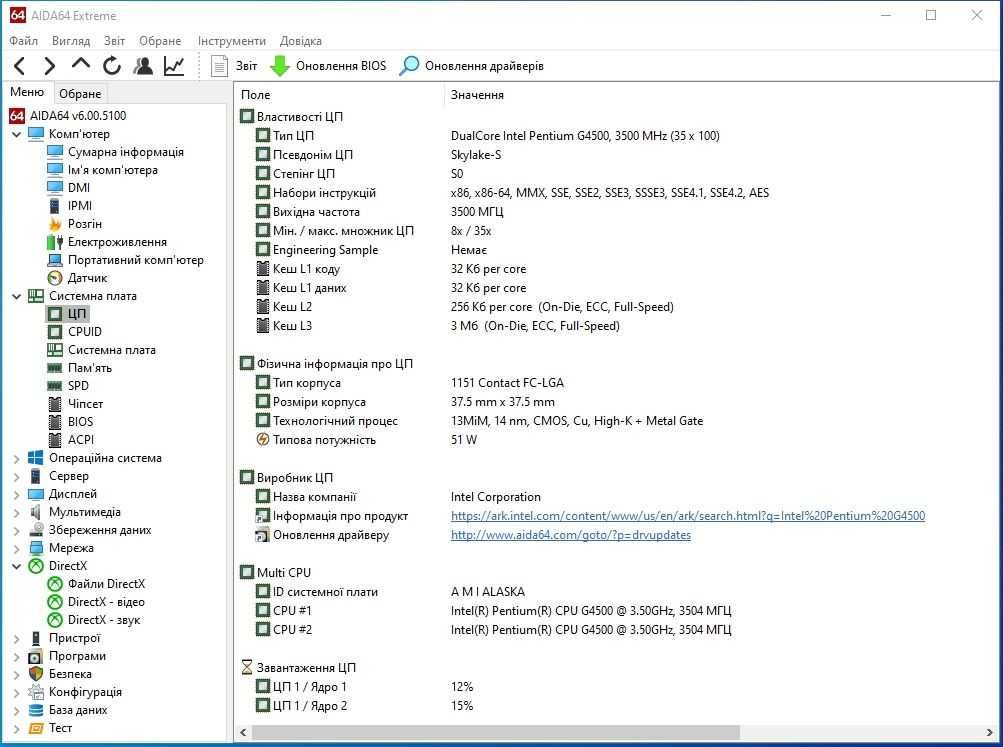
Task: Select the IPMI item icon
Action: (55, 206)
